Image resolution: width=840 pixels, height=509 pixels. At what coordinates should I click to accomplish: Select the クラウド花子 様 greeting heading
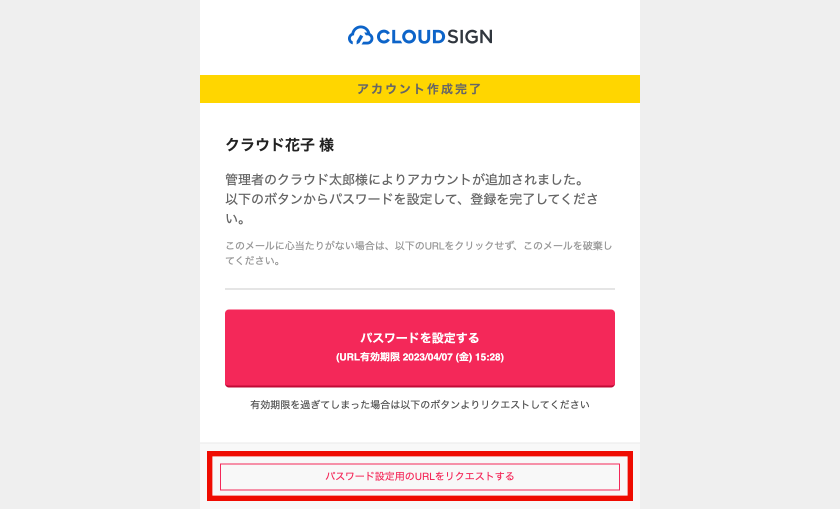279,145
